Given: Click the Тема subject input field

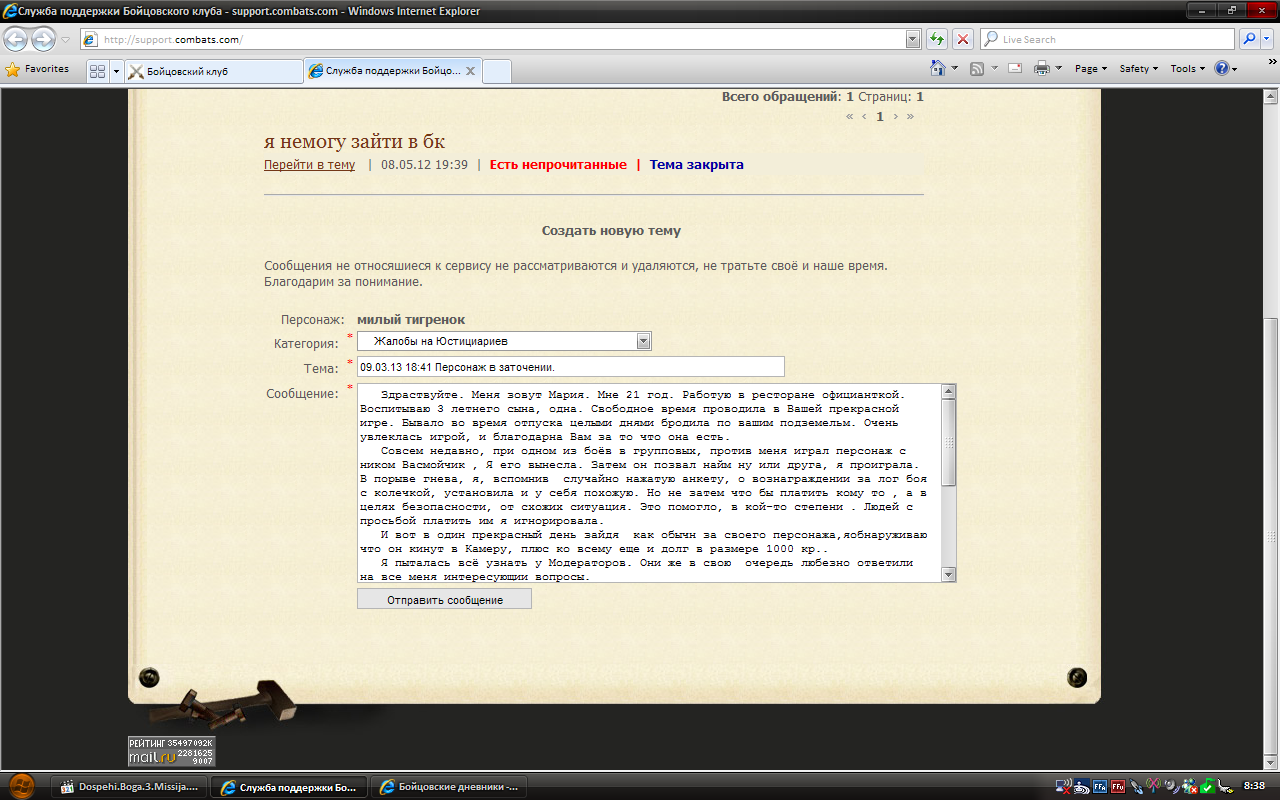Looking at the screenshot, I should coord(571,367).
